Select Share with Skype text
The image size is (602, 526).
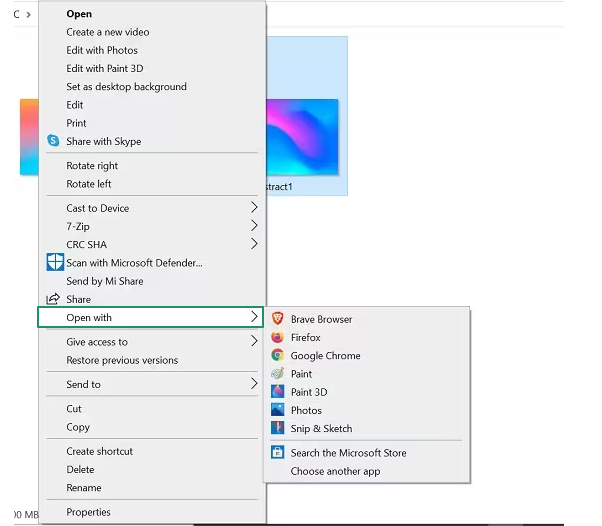104,141
